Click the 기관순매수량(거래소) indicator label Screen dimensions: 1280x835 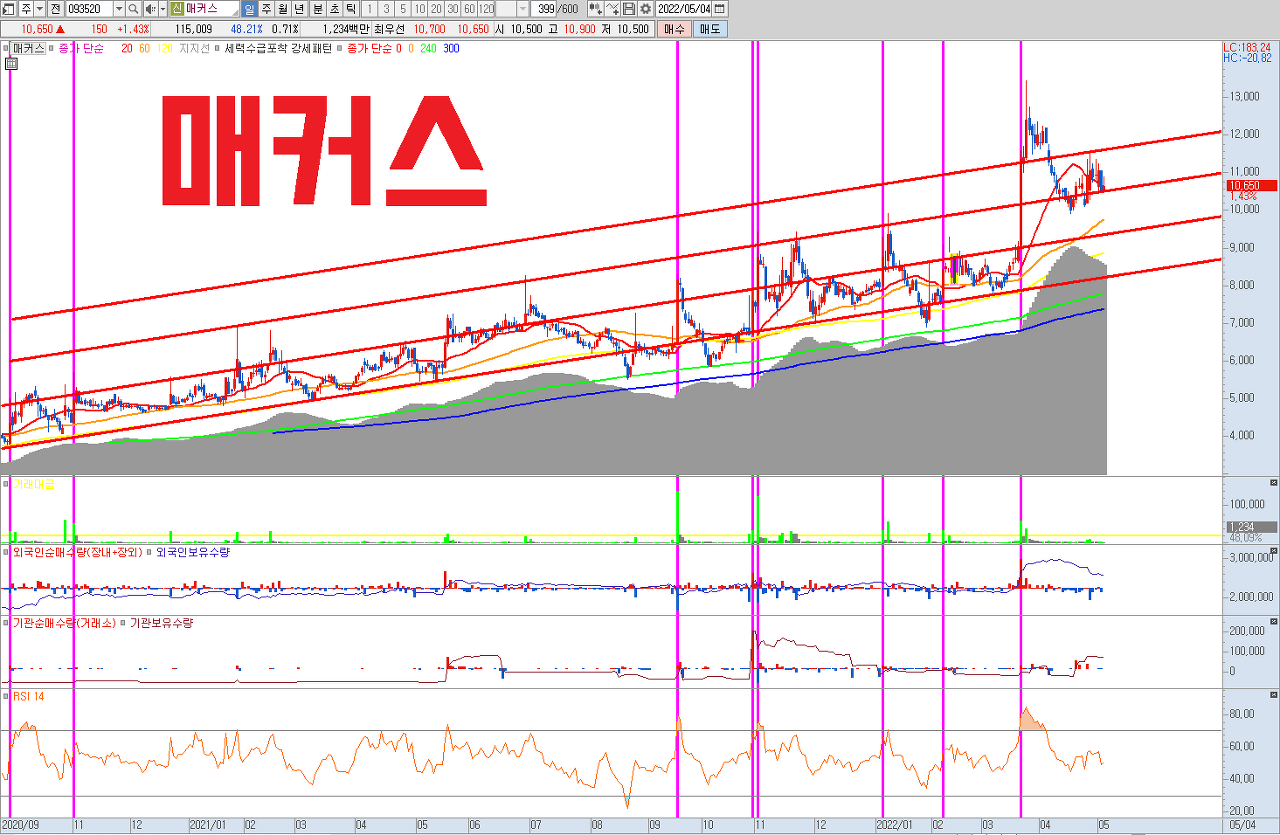[x=63, y=623]
